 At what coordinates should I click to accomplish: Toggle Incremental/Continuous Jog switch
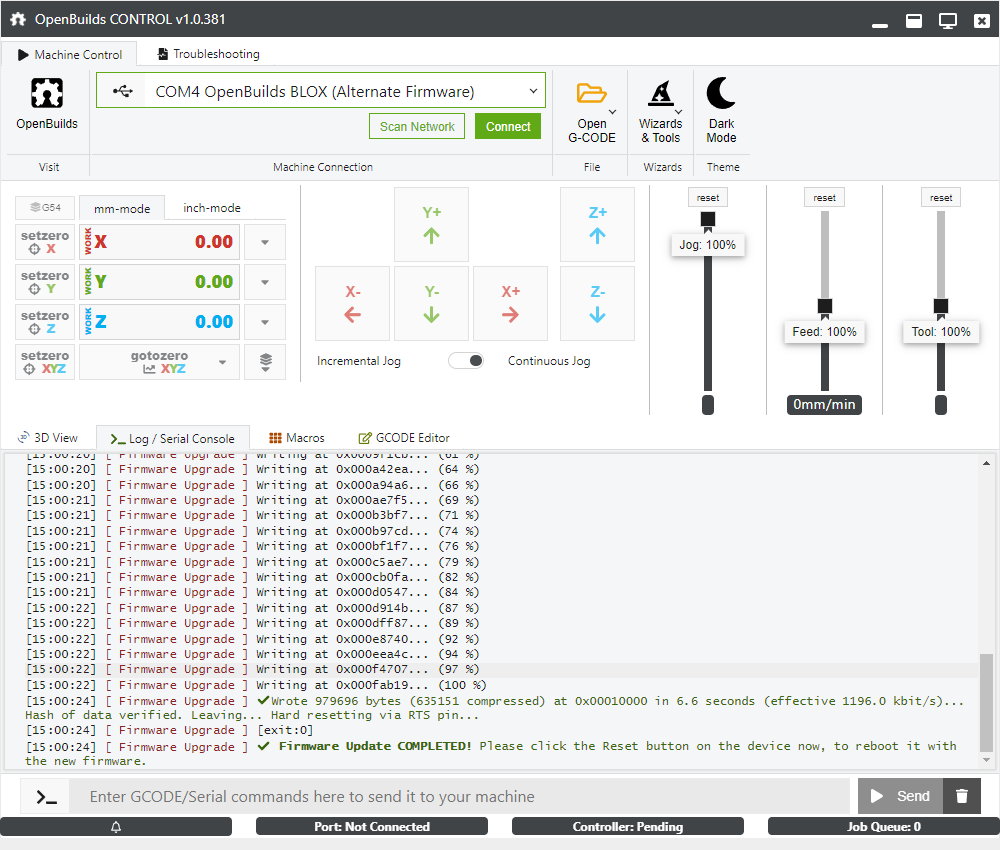[x=466, y=361]
